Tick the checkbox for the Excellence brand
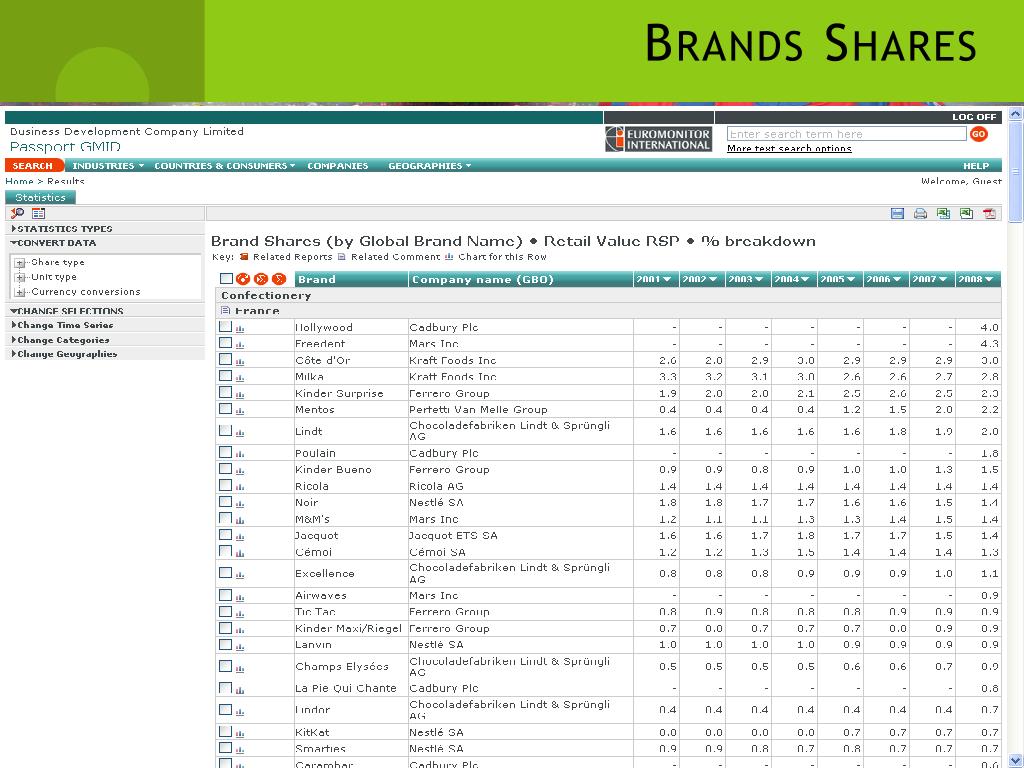Viewport: 1024px width, 768px height. pos(225,572)
